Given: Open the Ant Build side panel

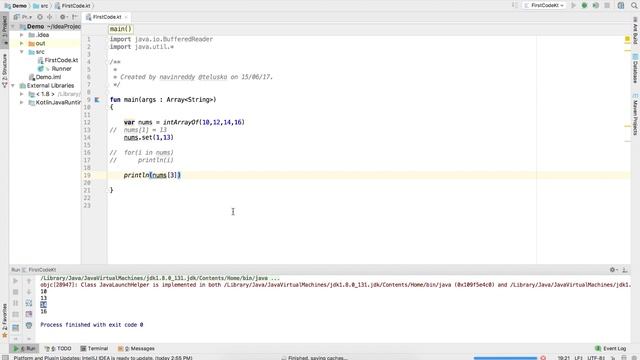Looking at the screenshot, I should tap(635, 31).
